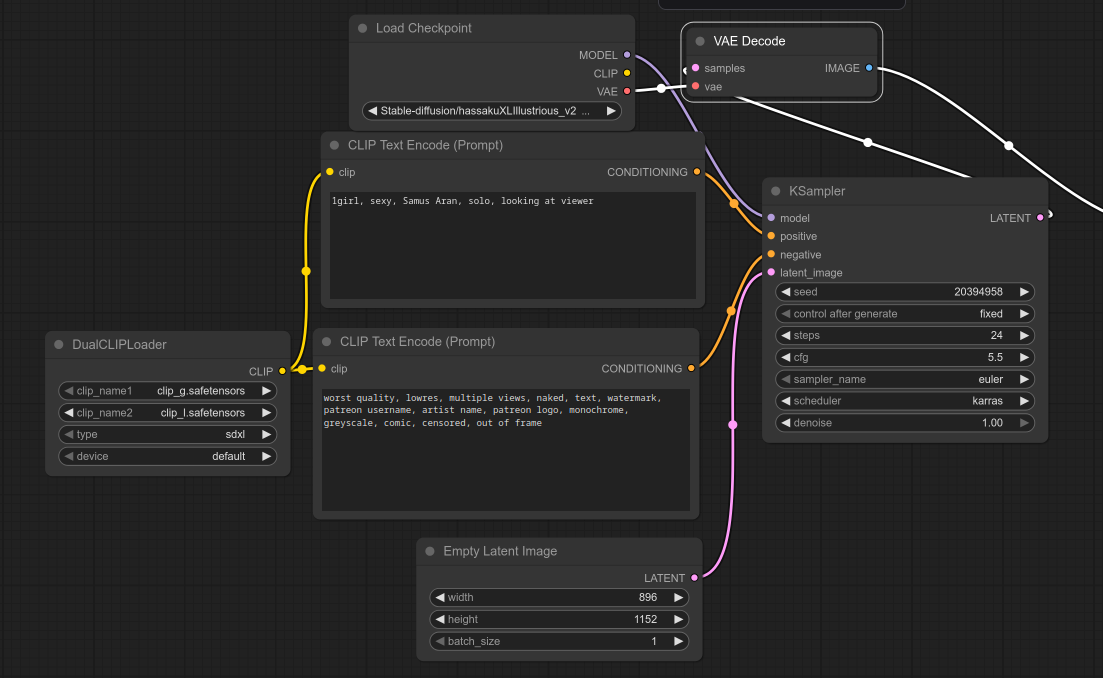Click the LATENT output port on Empty Latent Image
Viewport: 1103px width, 678px height.
(x=694, y=578)
